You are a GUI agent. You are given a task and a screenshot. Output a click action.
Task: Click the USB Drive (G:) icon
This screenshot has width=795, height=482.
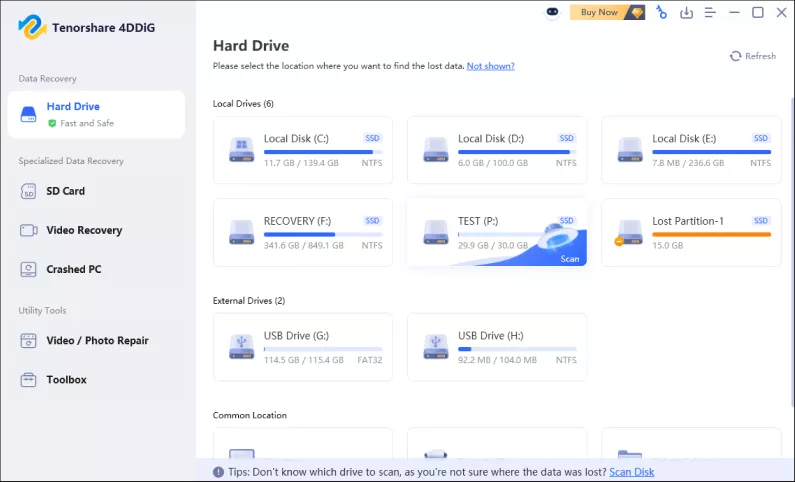point(241,347)
